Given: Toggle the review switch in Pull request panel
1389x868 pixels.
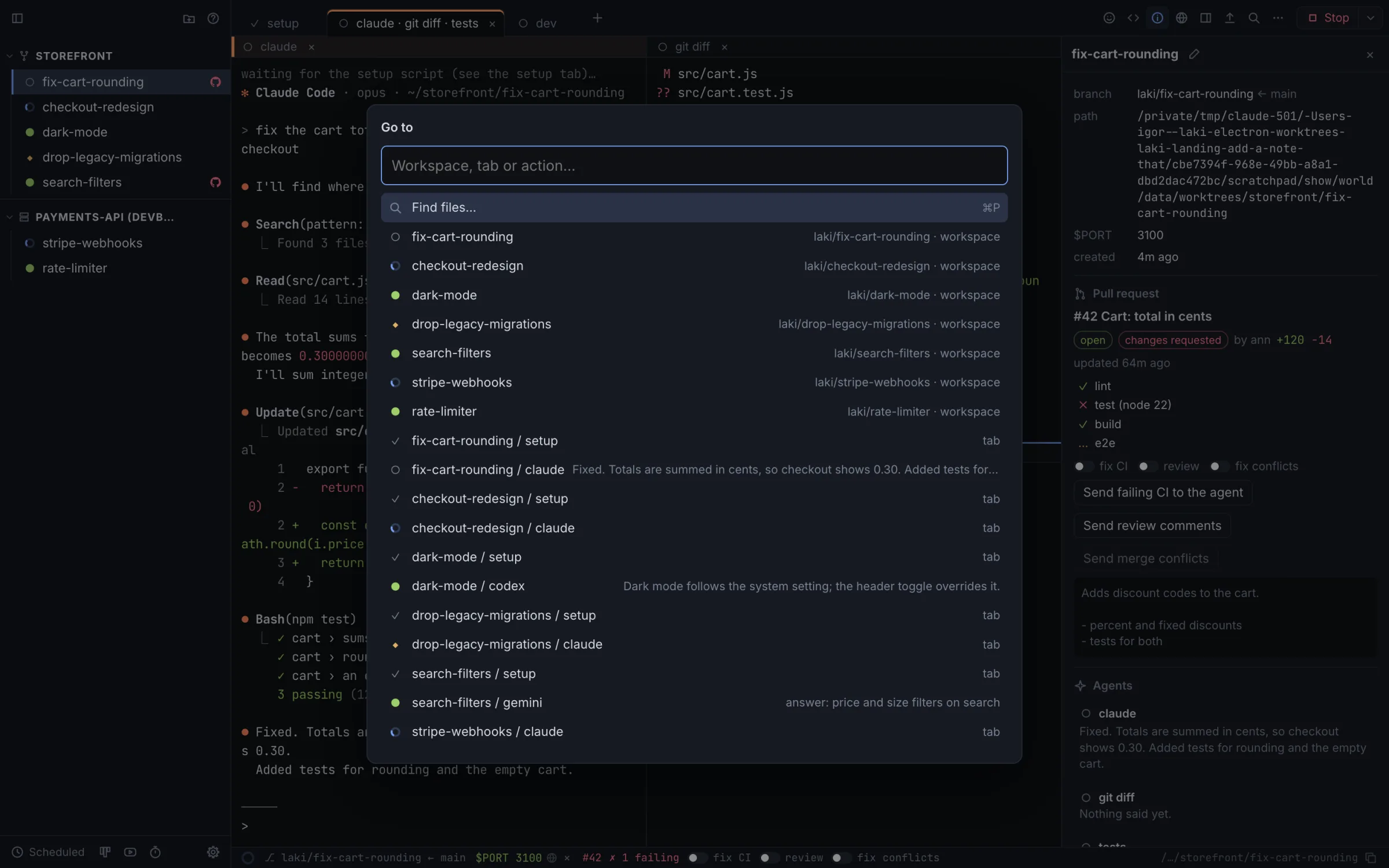Looking at the screenshot, I should point(1147,466).
